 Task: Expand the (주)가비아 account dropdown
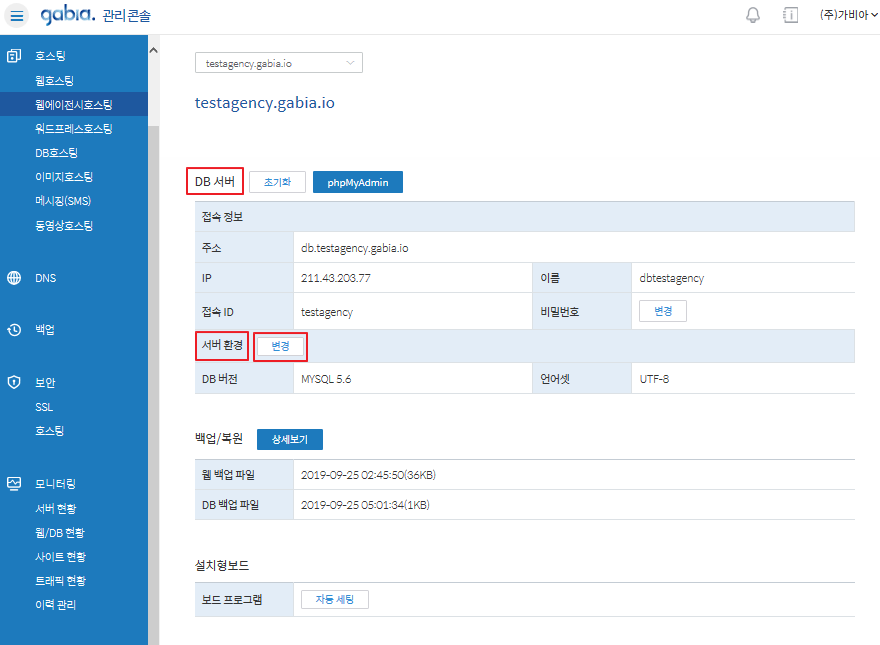tap(848, 15)
